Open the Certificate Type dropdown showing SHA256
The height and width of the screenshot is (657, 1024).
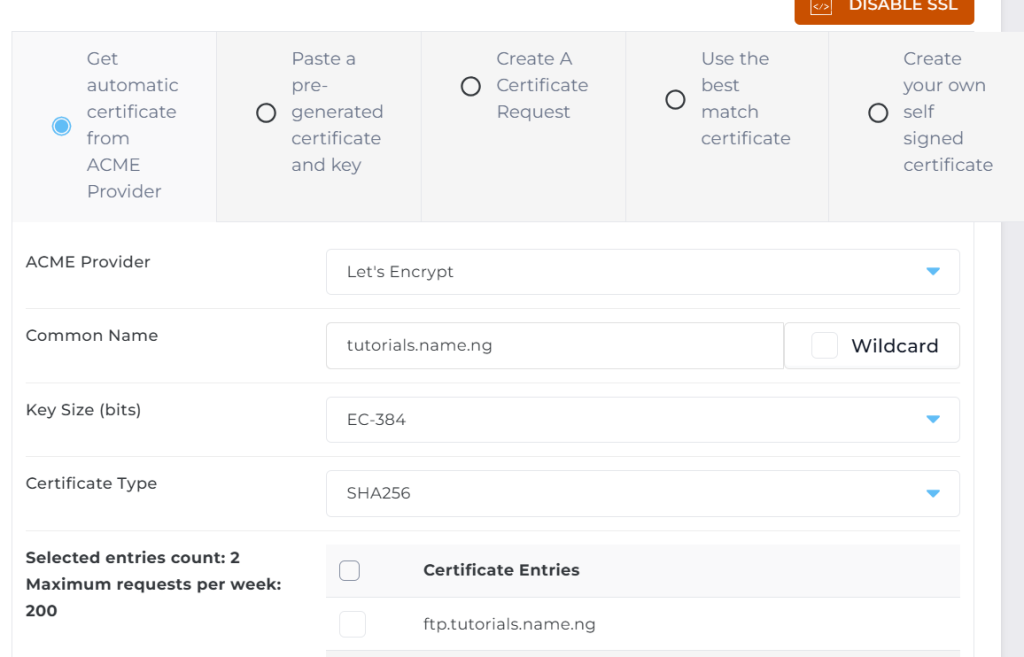(x=642, y=493)
